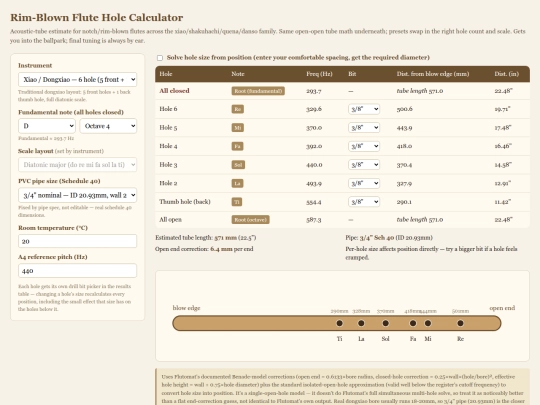Click the 440.0 frequency value

coord(314,165)
